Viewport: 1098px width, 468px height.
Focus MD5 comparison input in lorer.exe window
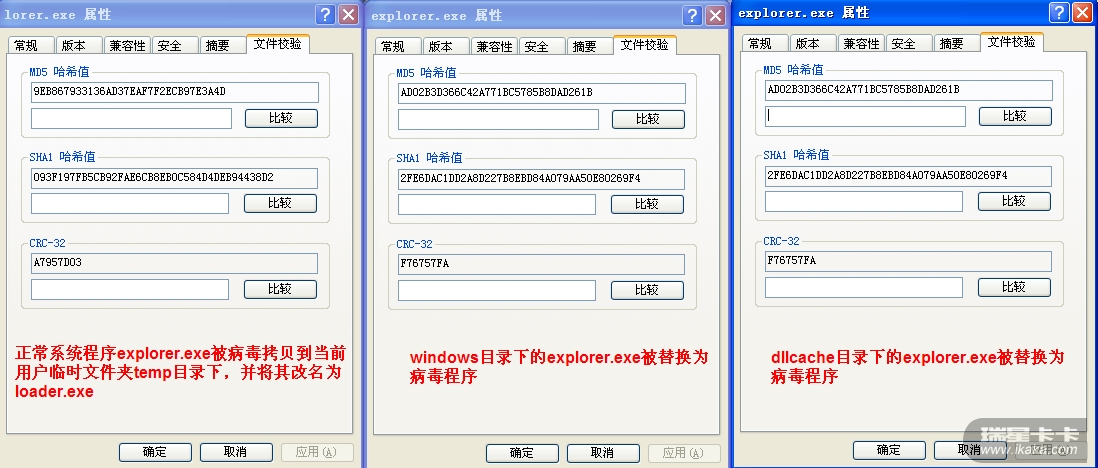coord(132,118)
